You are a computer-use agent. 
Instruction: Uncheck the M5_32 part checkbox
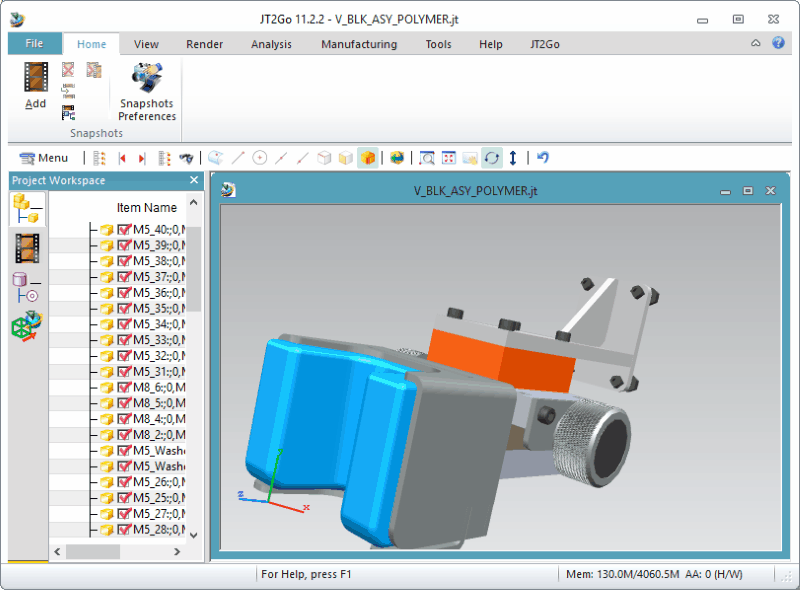124,356
